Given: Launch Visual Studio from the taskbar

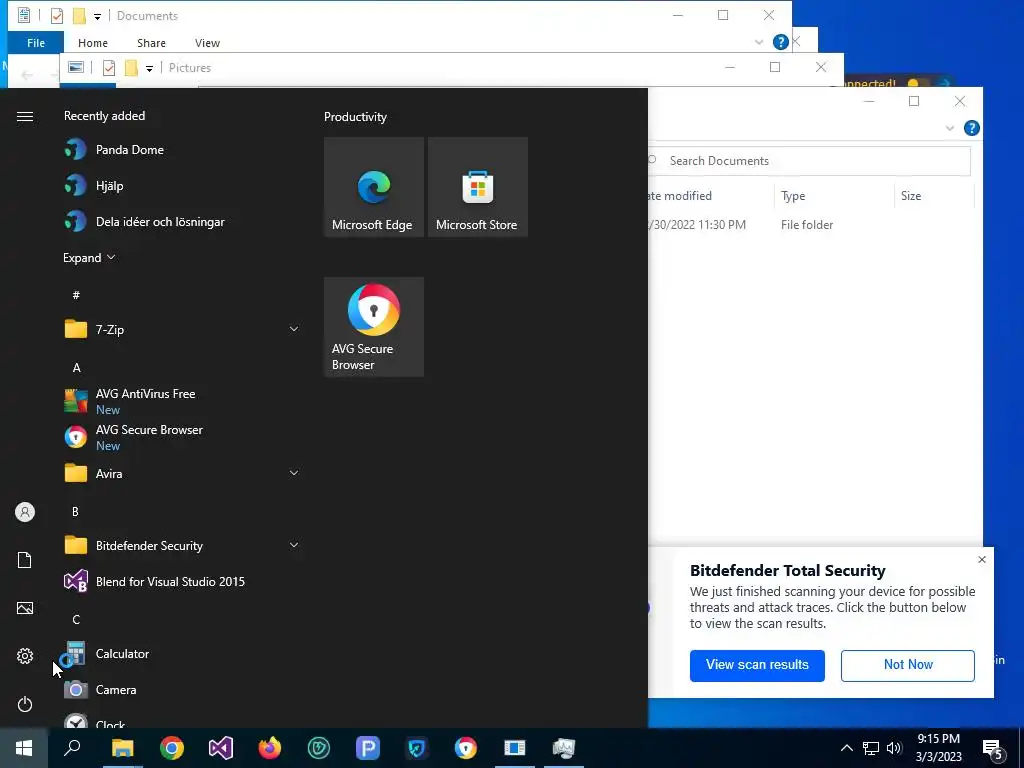Looking at the screenshot, I should tap(221, 748).
